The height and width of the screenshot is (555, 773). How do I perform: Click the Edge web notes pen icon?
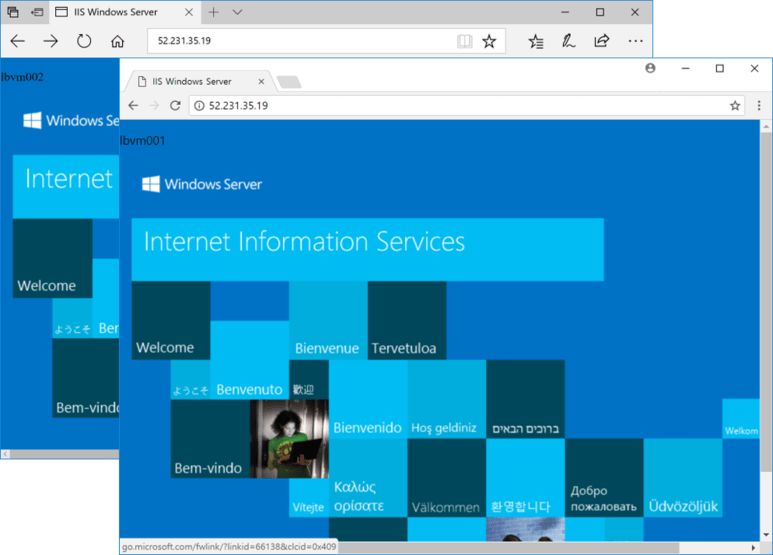pyautogui.click(x=568, y=42)
